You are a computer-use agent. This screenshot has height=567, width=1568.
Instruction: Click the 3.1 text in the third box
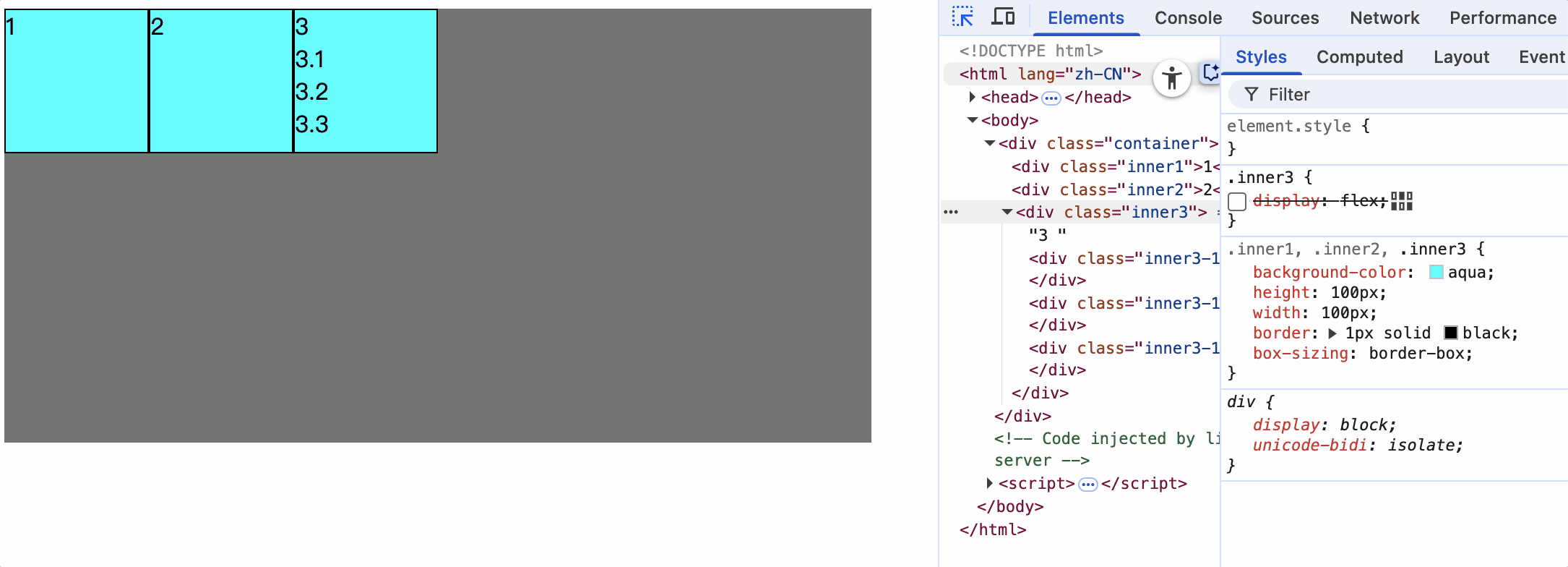309,59
